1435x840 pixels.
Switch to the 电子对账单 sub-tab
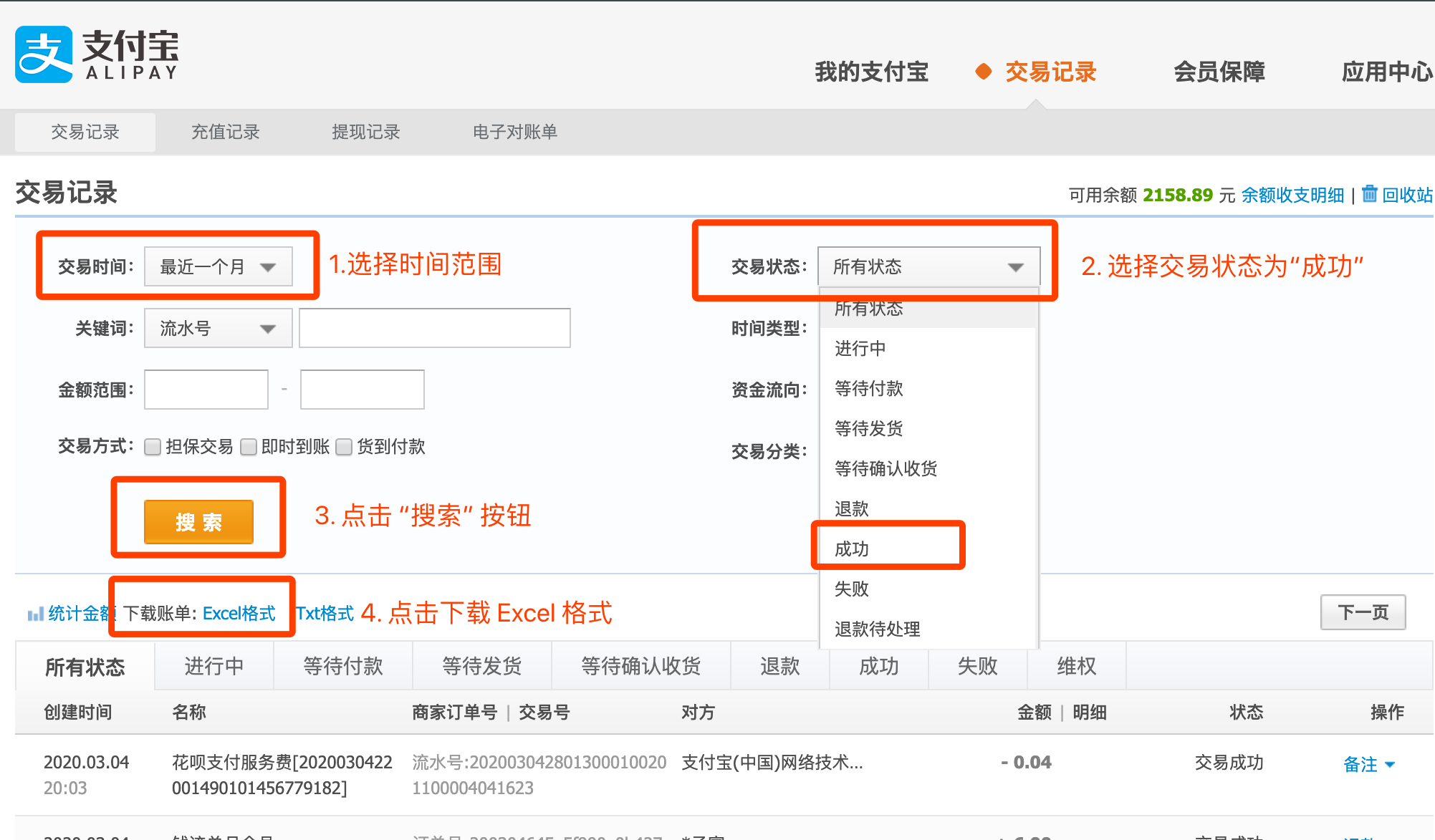[514, 132]
